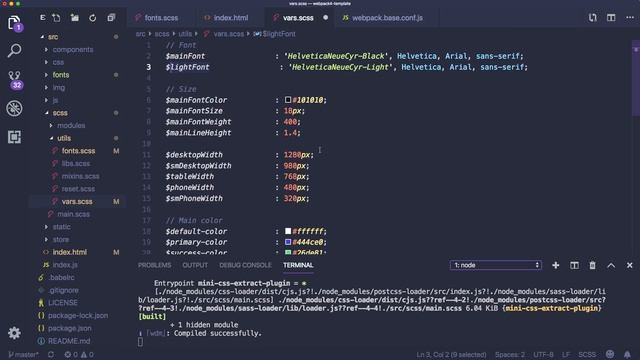
Task: Open the Manage gear icon
Action: point(14,333)
